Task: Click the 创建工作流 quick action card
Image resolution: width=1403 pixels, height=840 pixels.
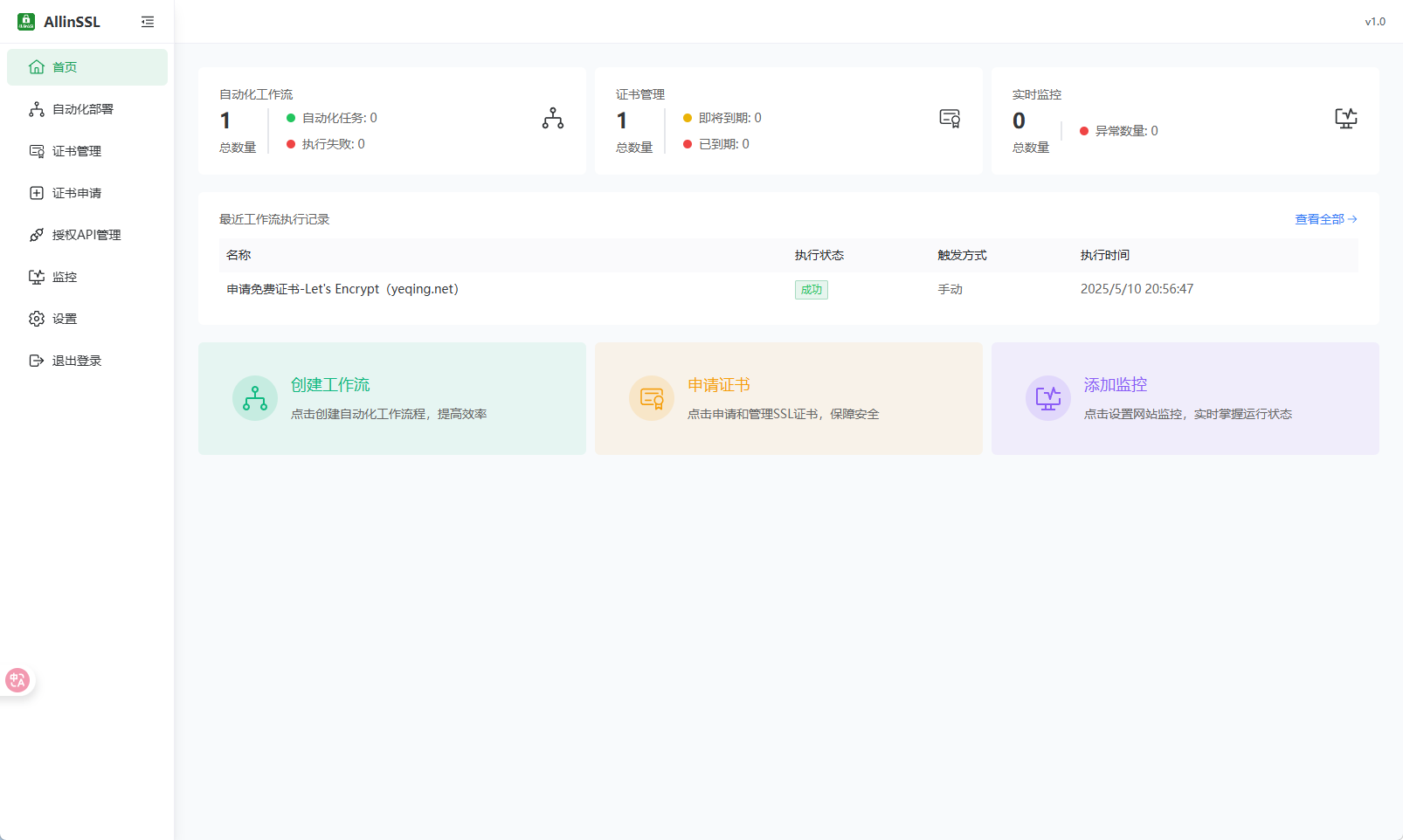Action: coord(391,398)
